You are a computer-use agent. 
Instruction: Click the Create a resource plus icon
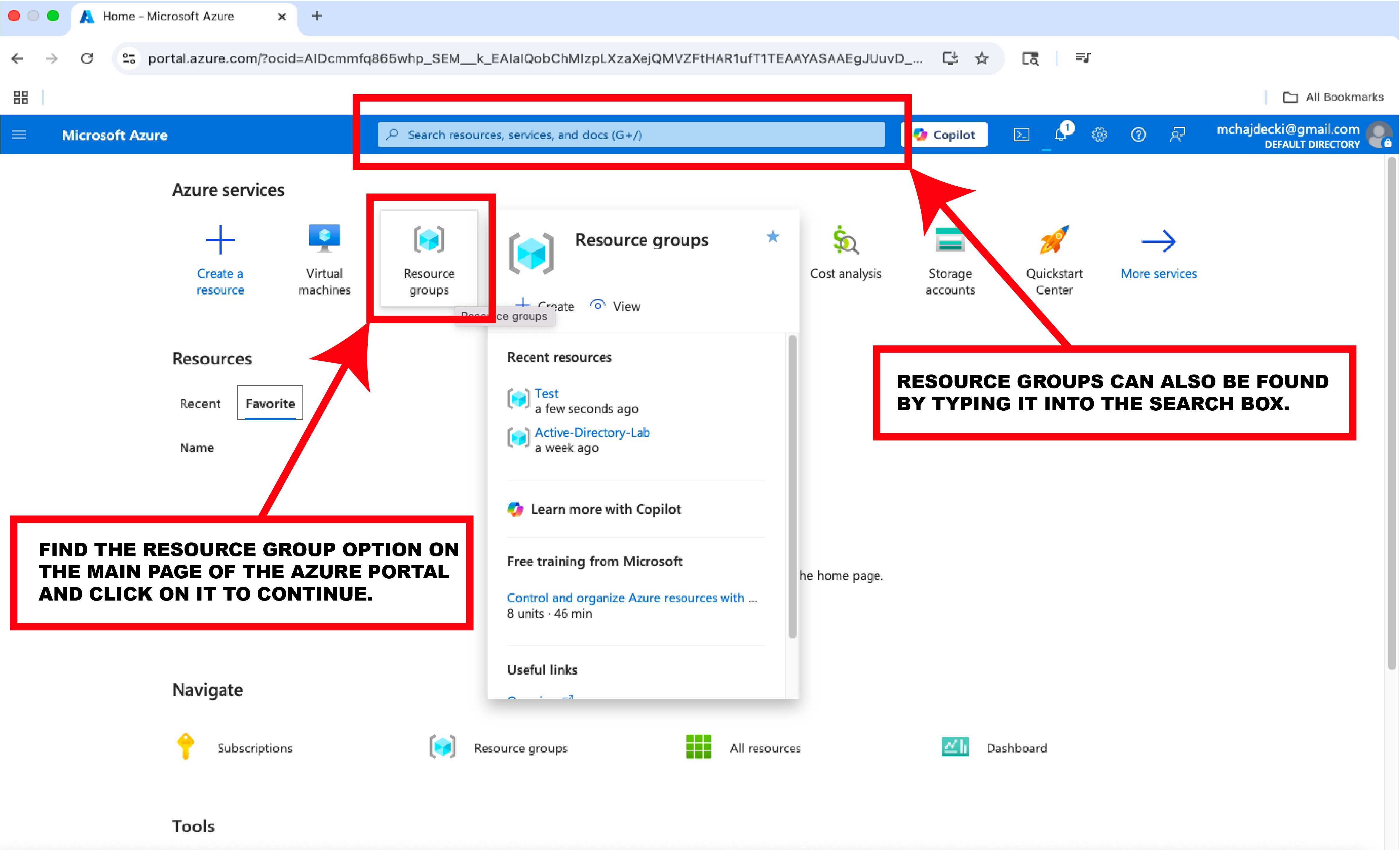pos(220,240)
